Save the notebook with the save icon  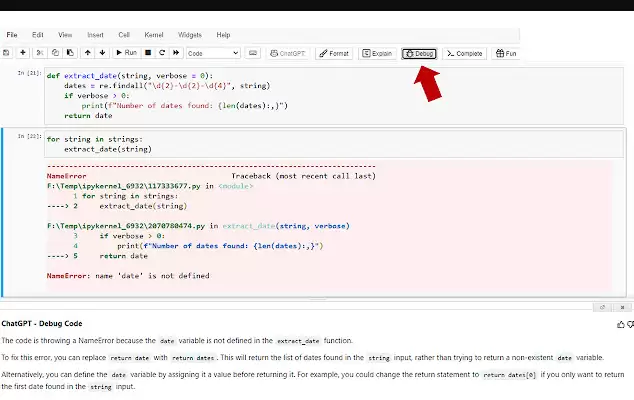click(6, 53)
